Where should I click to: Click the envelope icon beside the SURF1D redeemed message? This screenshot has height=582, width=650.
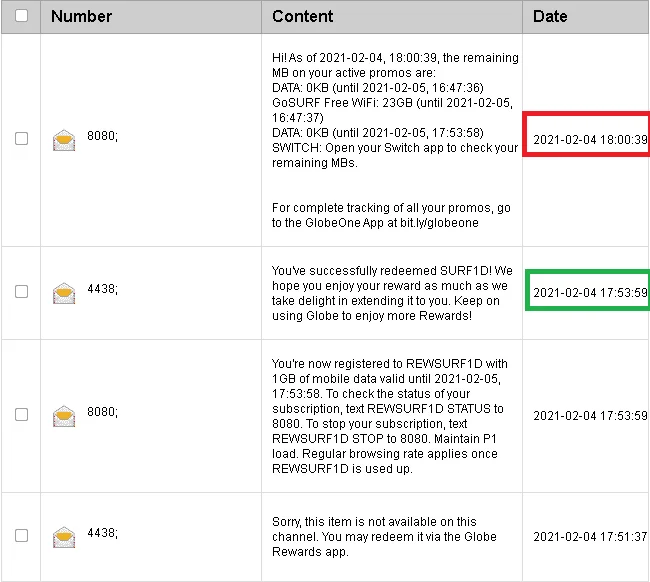click(x=64, y=293)
